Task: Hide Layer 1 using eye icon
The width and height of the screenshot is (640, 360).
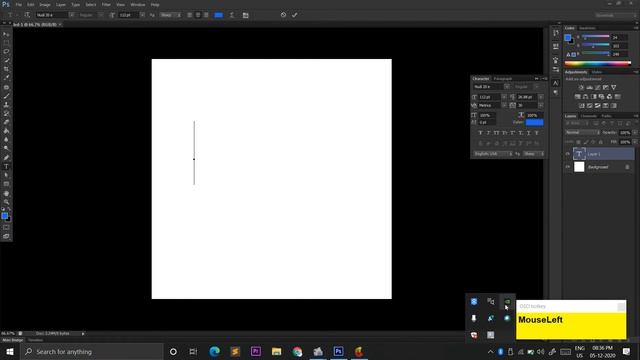Action: 567,154
